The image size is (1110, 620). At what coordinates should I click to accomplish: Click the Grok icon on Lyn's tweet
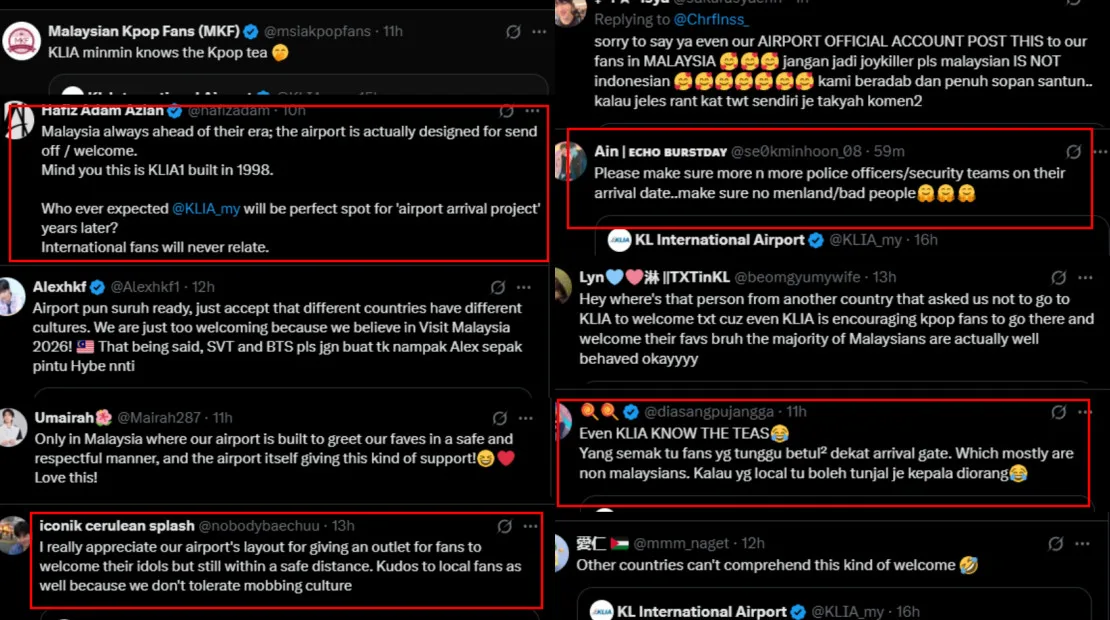(1058, 278)
